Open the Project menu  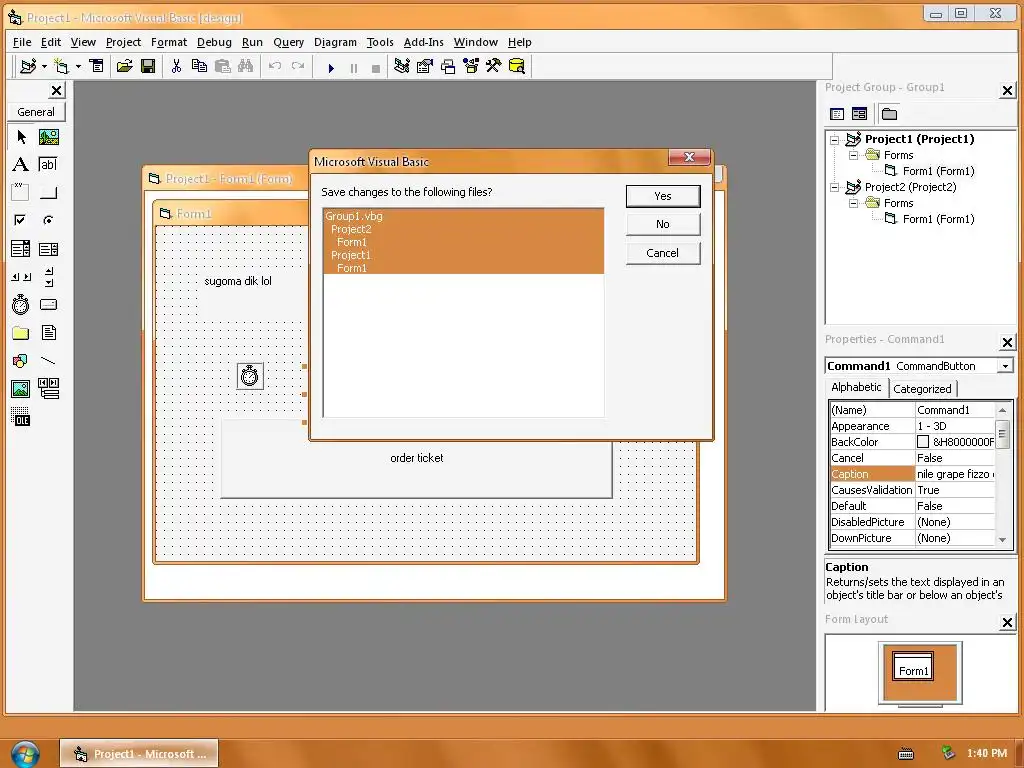click(x=123, y=42)
